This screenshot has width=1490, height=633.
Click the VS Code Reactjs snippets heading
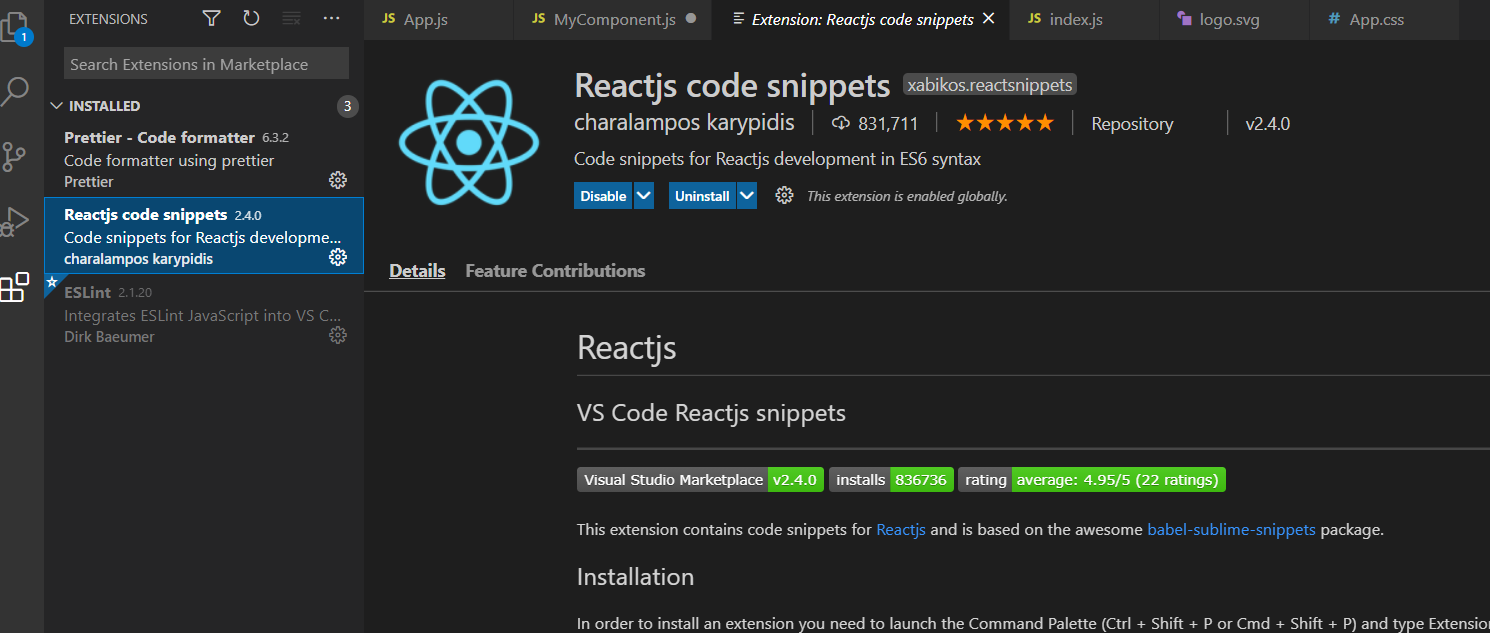click(x=711, y=413)
